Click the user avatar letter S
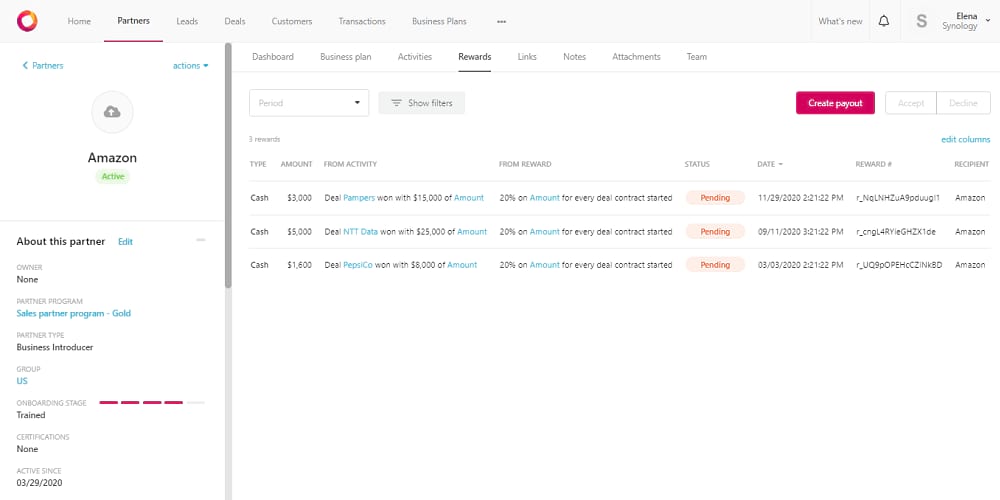This screenshot has height=500, width=1000. 922,21
